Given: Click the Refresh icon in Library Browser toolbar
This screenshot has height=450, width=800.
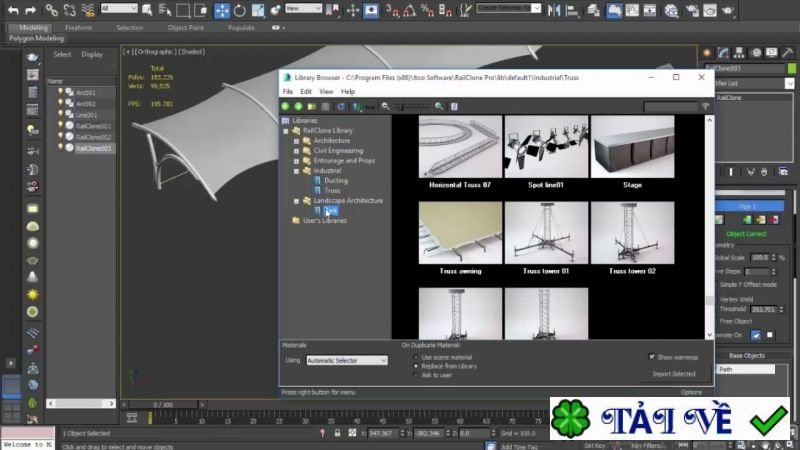Looking at the screenshot, I should pyautogui.click(x=341, y=106).
